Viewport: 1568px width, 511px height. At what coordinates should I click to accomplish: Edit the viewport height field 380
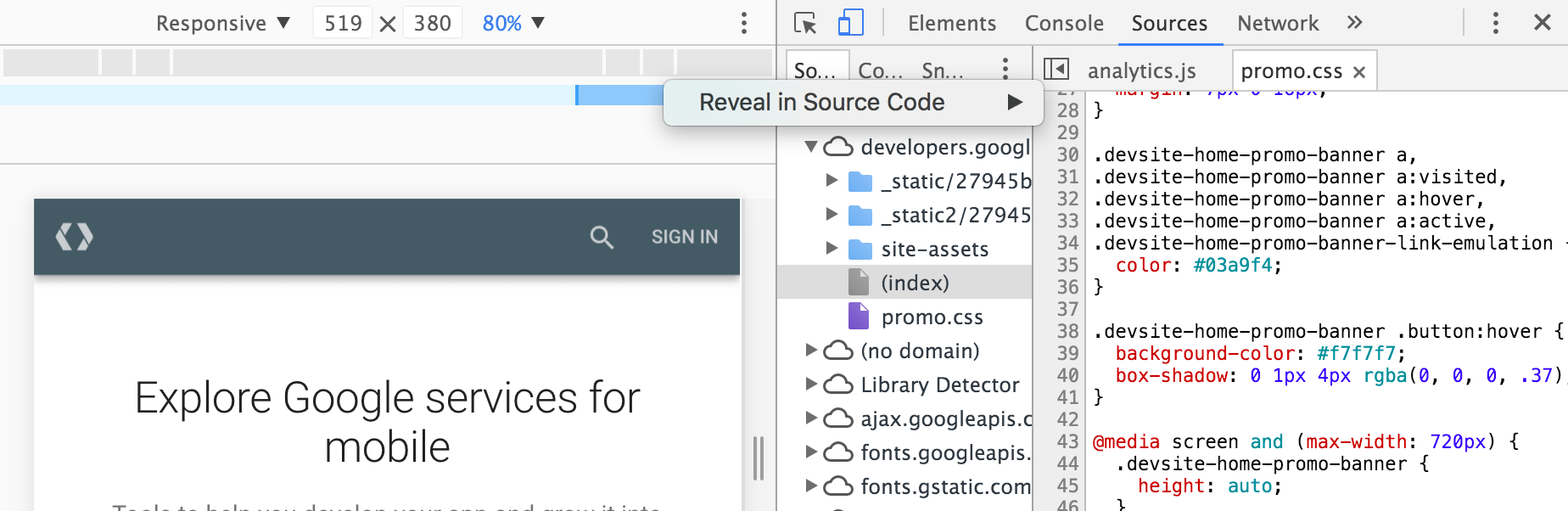click(432, 23)
